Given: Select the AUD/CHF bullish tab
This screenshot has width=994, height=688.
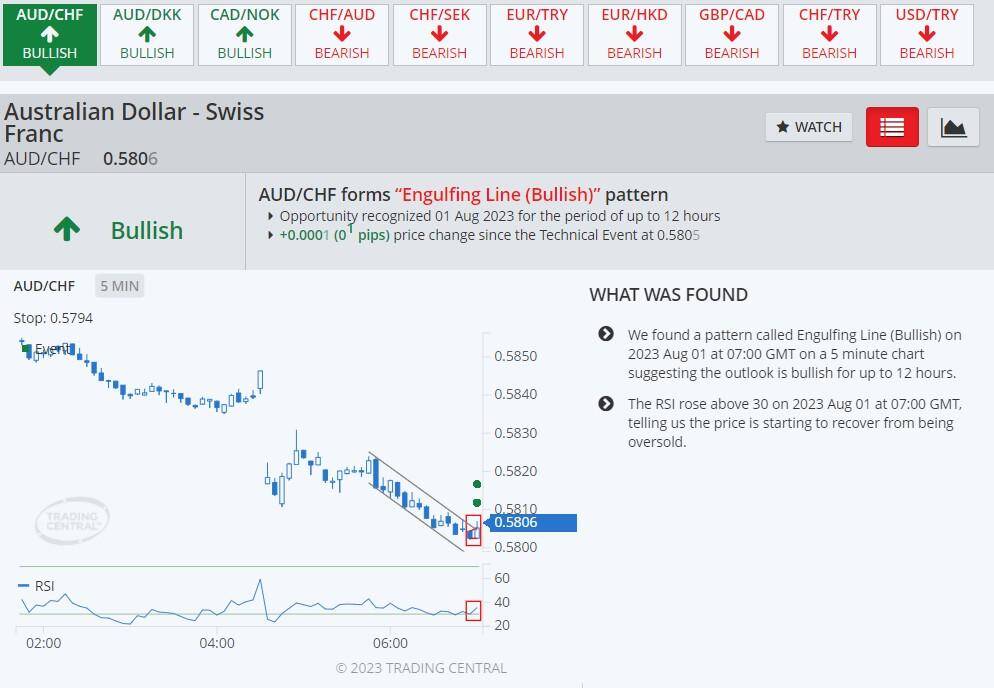Looking at the screenshot, I should [49, 34].
